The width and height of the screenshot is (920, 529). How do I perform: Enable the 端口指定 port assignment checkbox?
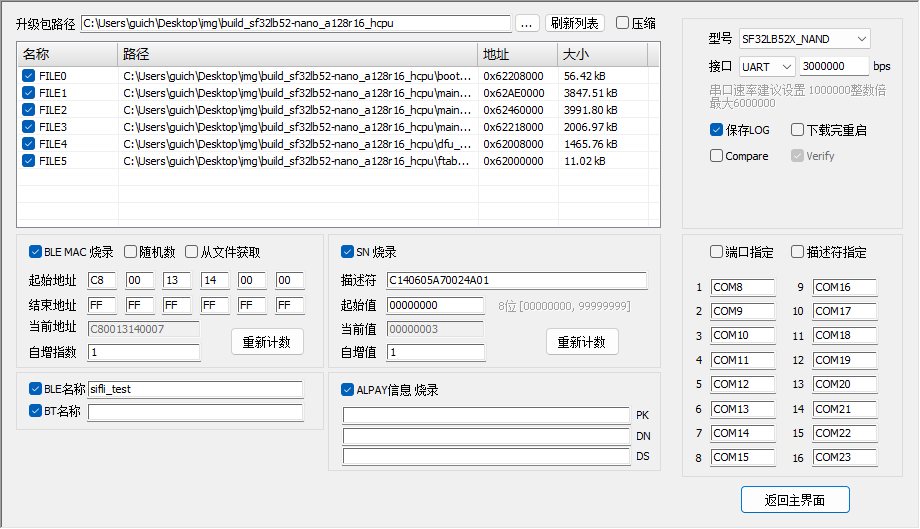[716, 252]
